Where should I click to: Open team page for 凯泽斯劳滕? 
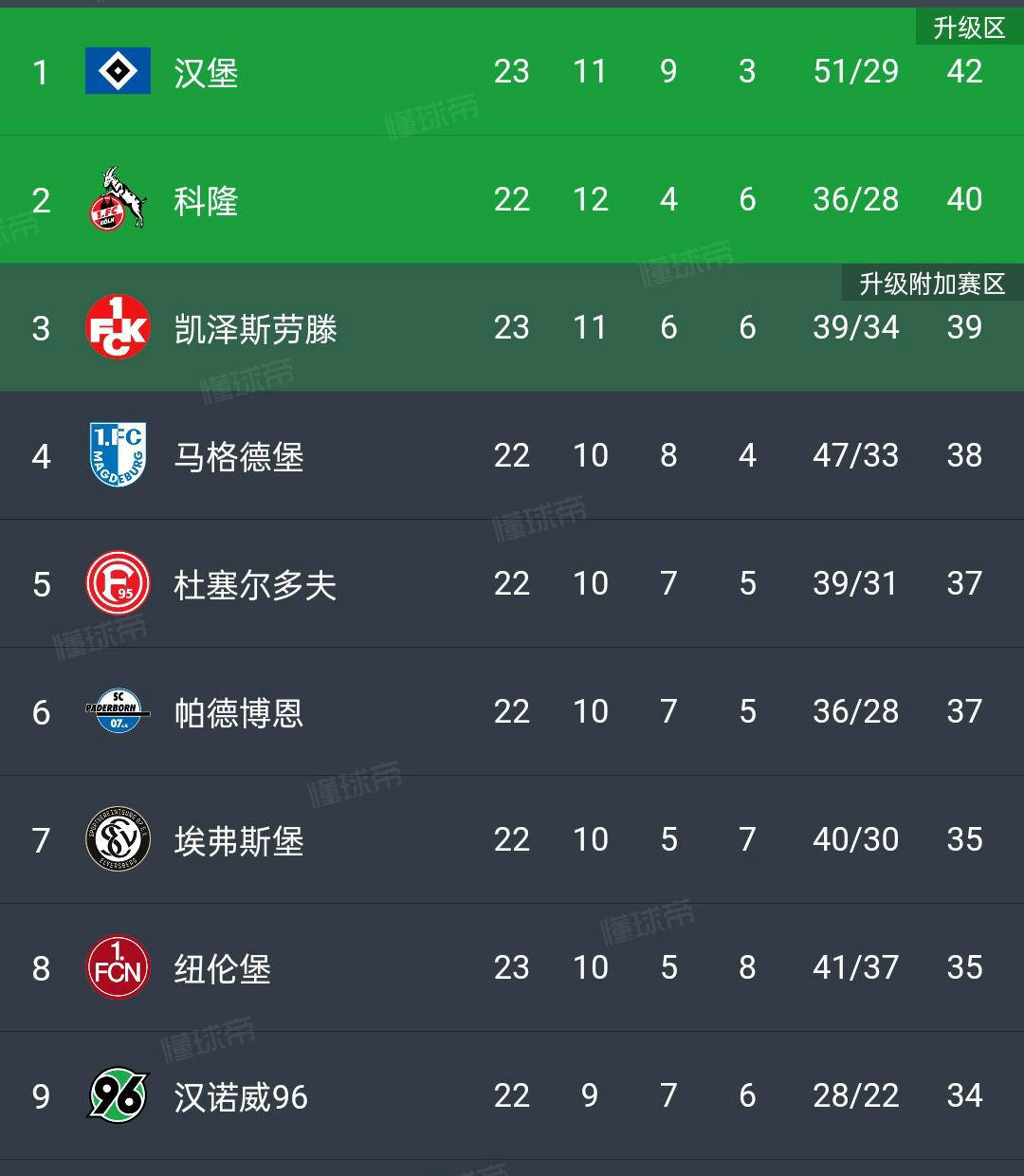coord(255,329)
